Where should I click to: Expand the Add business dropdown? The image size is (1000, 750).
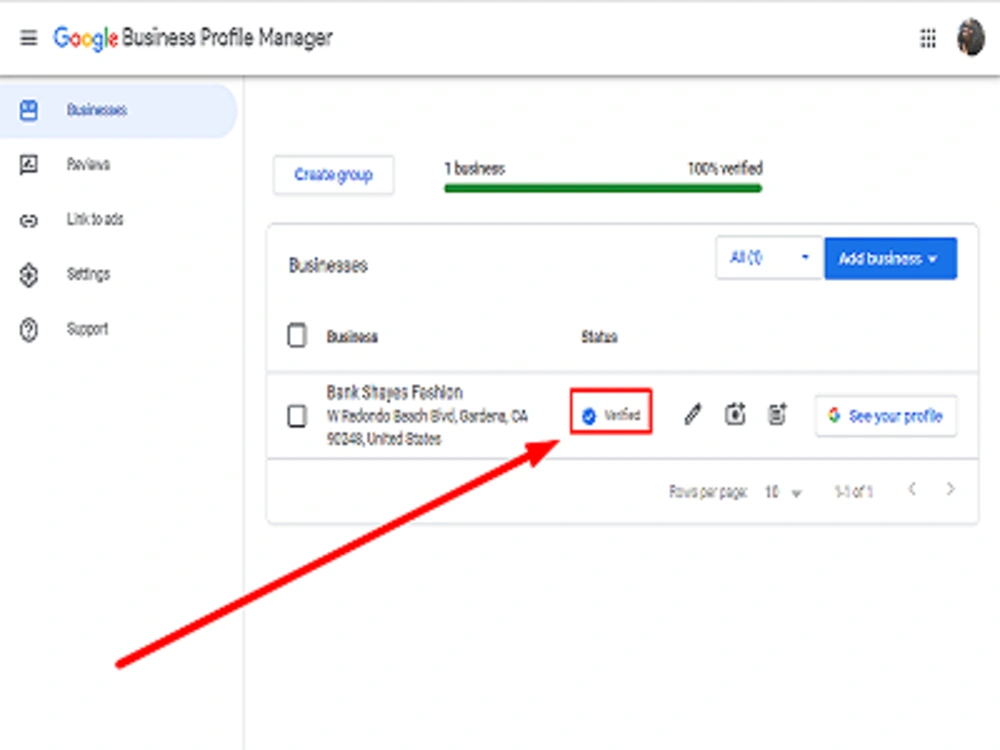890,258
